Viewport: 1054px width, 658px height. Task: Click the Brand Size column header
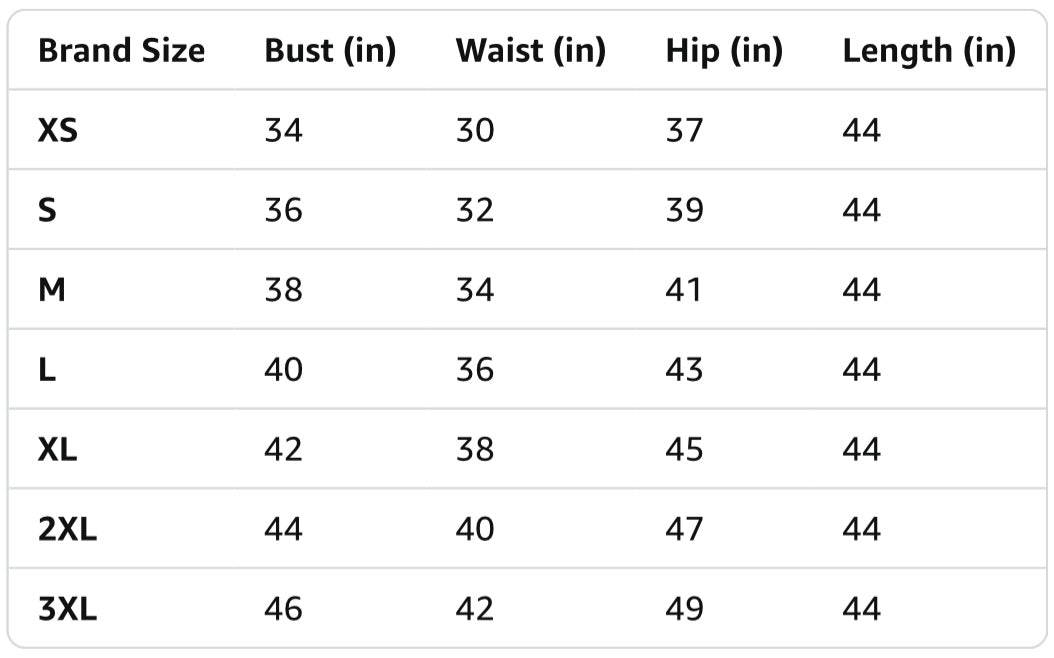122,51
